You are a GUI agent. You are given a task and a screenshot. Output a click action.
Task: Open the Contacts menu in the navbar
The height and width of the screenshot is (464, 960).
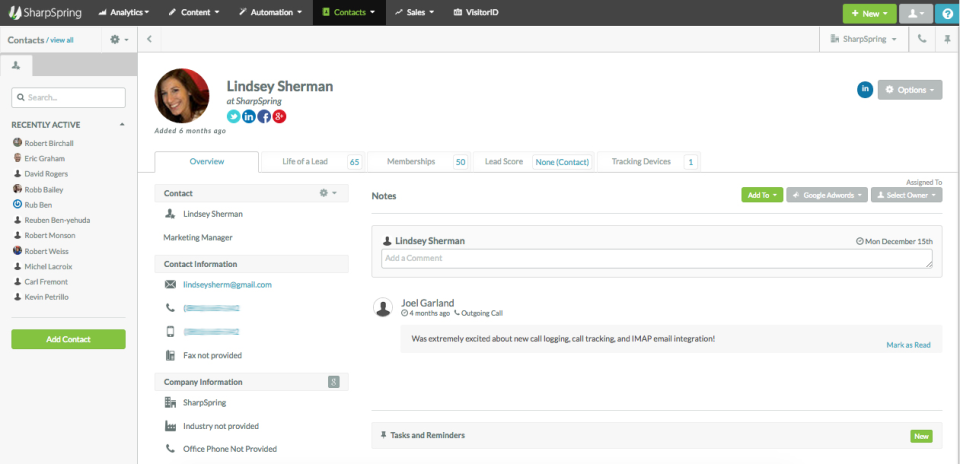349,12
